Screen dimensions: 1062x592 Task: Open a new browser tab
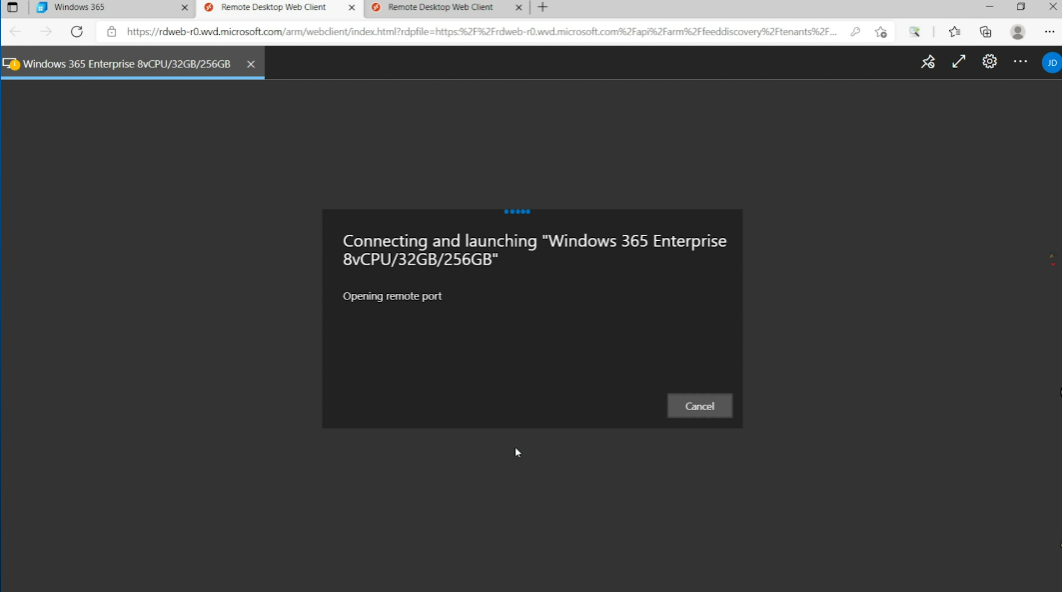[x=543, y=7]
